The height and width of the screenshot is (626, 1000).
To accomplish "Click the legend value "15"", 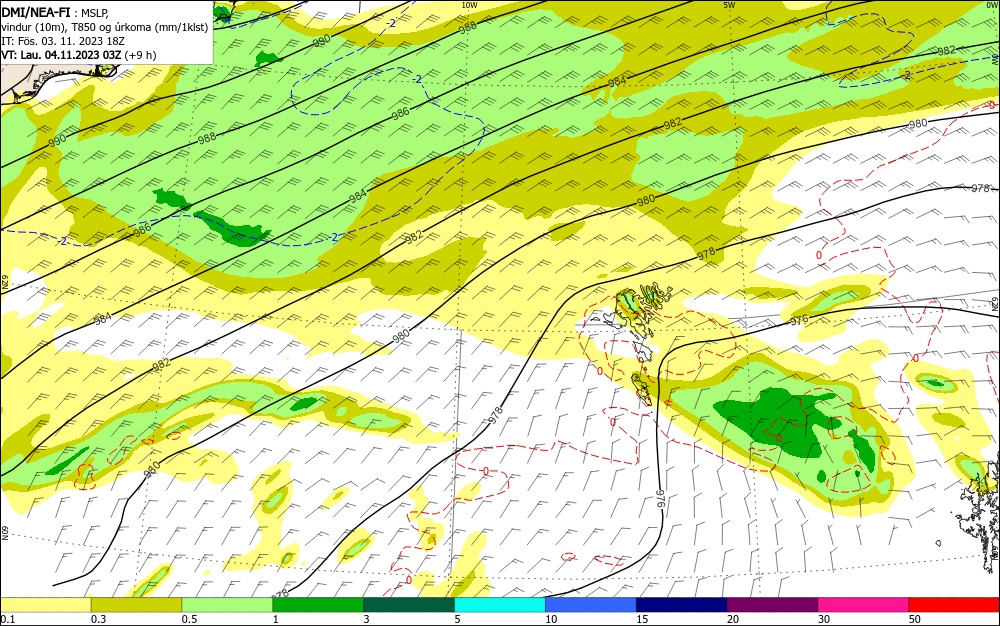I will point(642,619).
